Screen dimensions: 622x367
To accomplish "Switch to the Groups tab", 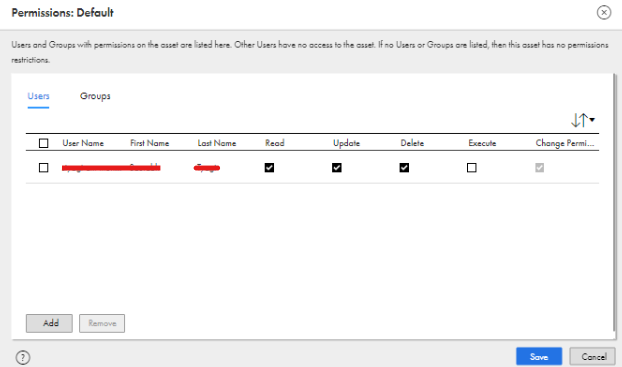I will 95,96.
